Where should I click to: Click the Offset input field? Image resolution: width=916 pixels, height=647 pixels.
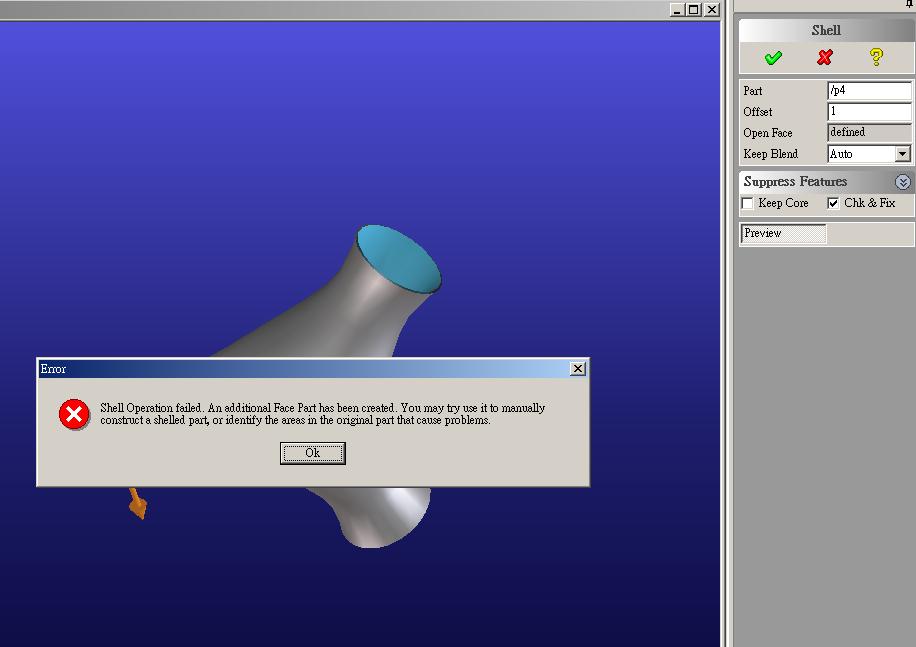pyautogui.click(x=869, y=112)
